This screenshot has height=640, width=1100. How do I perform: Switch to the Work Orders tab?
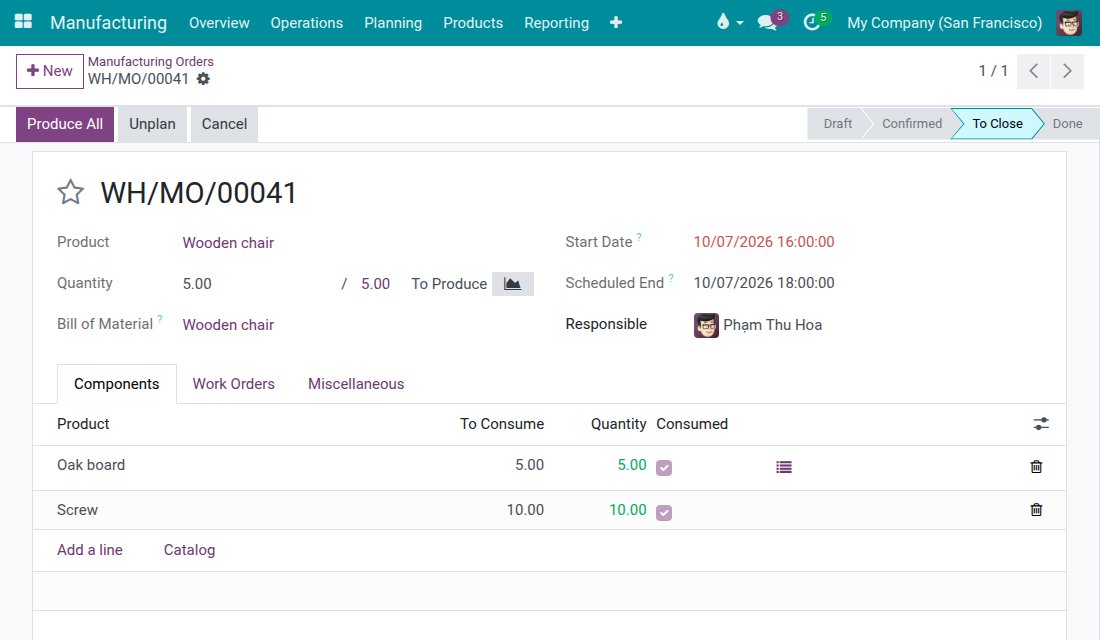coord(234,384)
